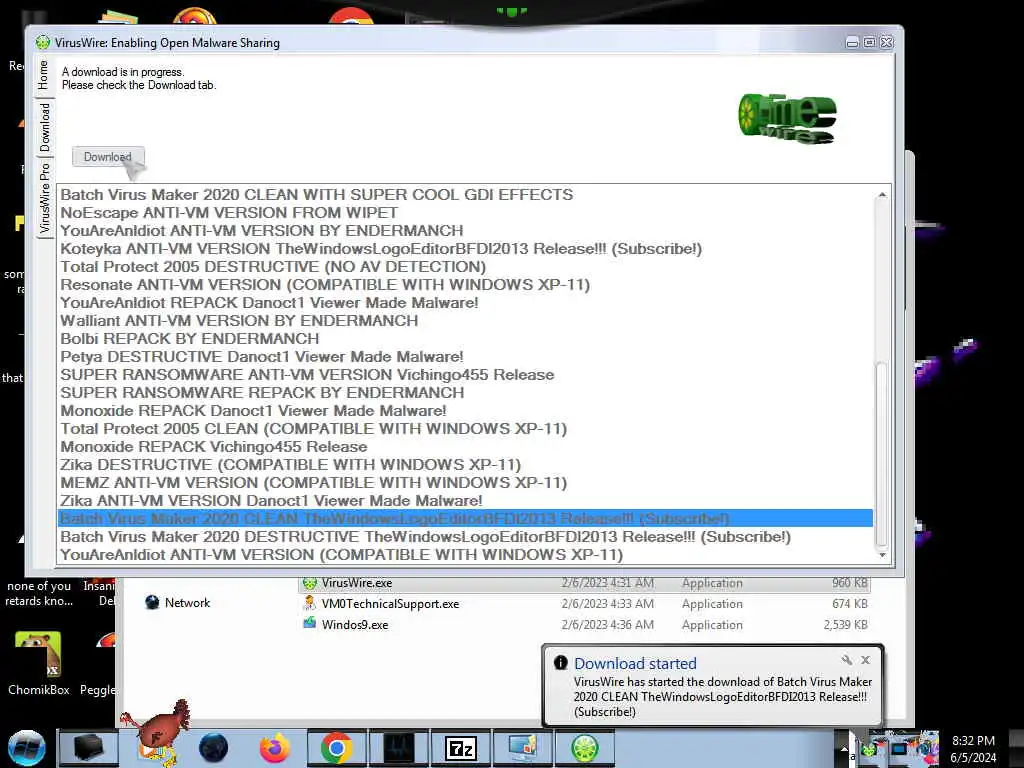1024x768 pixels.
Task: Select YouAreAnIdiot ANTI-VM VERSION BY ENDERMANCH
Action: [x=466, y=231]
